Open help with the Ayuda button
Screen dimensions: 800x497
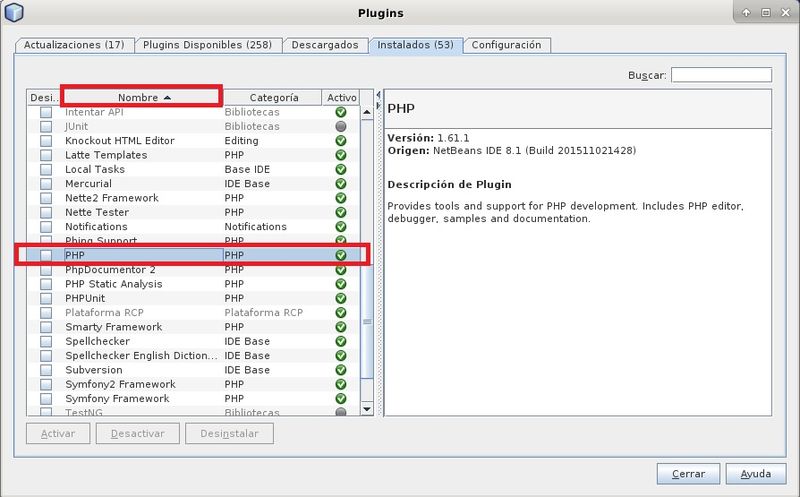pyautogui.click(x=756, y=474)
